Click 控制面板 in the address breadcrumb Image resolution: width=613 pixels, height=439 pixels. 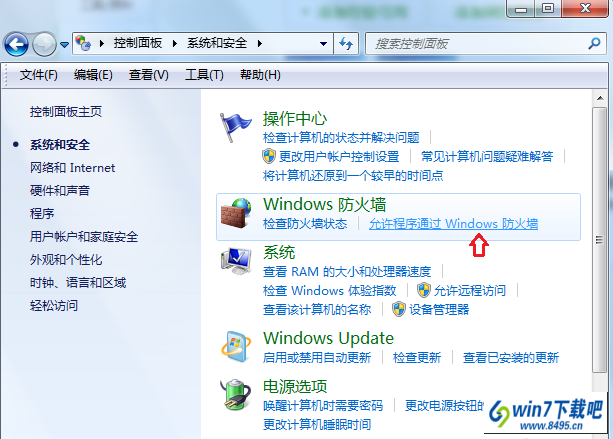pyautogui.click(x=138, y=43)
